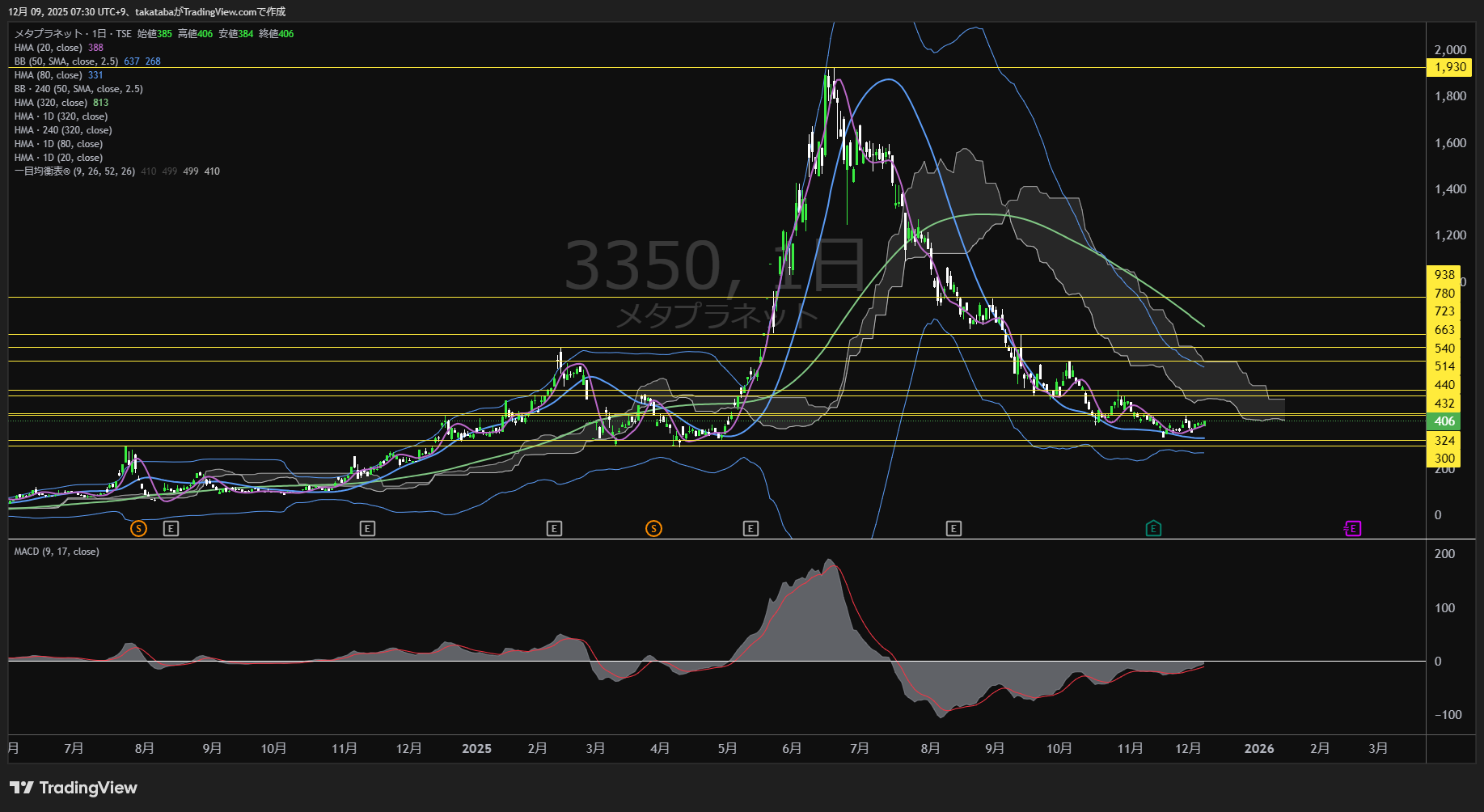The image size is (1484, 812).
Task: Select the BB (50, SMA, close, 2.5) legend
Action: pyautogui.click(x=66, y=61)
